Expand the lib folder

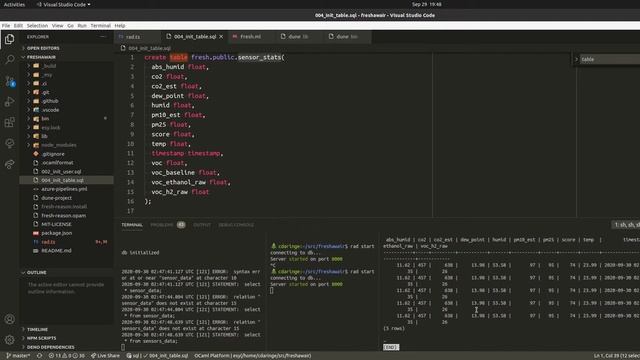(44, 136)
